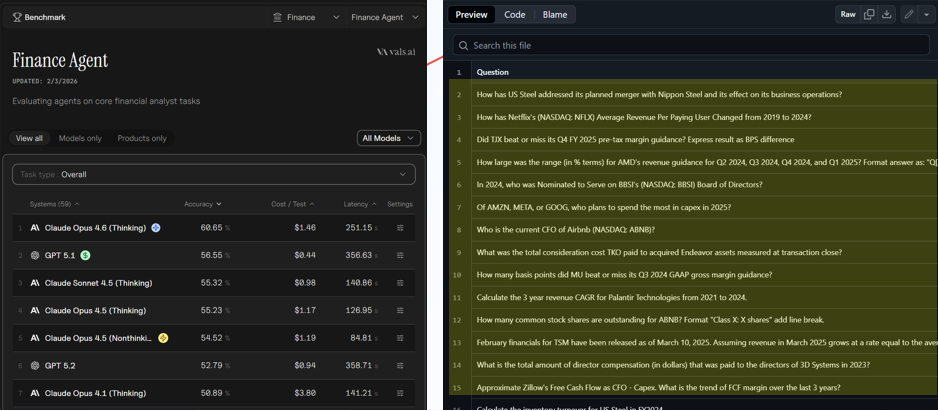Screen dimensions: 938x411
Task: Sort by Latency column
Action: [360, 204]
